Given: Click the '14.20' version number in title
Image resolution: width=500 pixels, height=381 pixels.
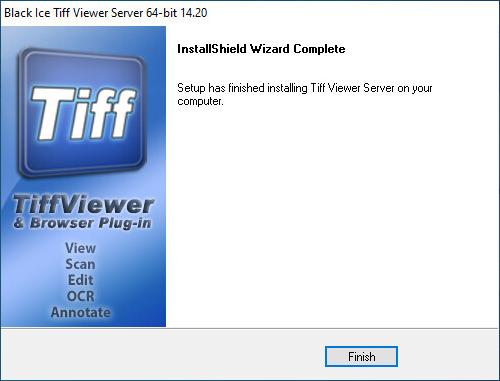Looking at the screenshot, I should [x=194, y=13].
